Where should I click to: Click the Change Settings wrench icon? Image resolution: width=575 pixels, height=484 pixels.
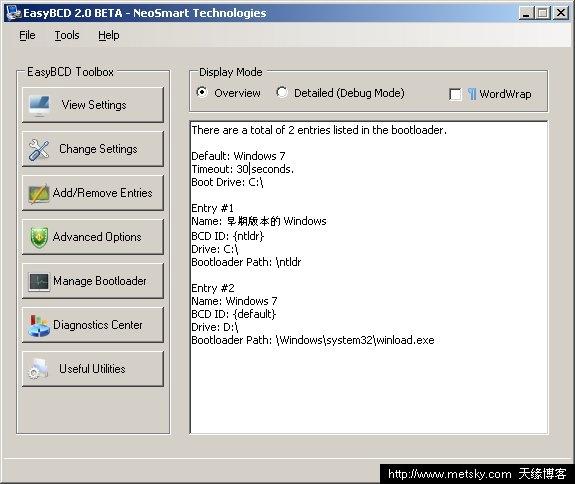pos(39,150)
